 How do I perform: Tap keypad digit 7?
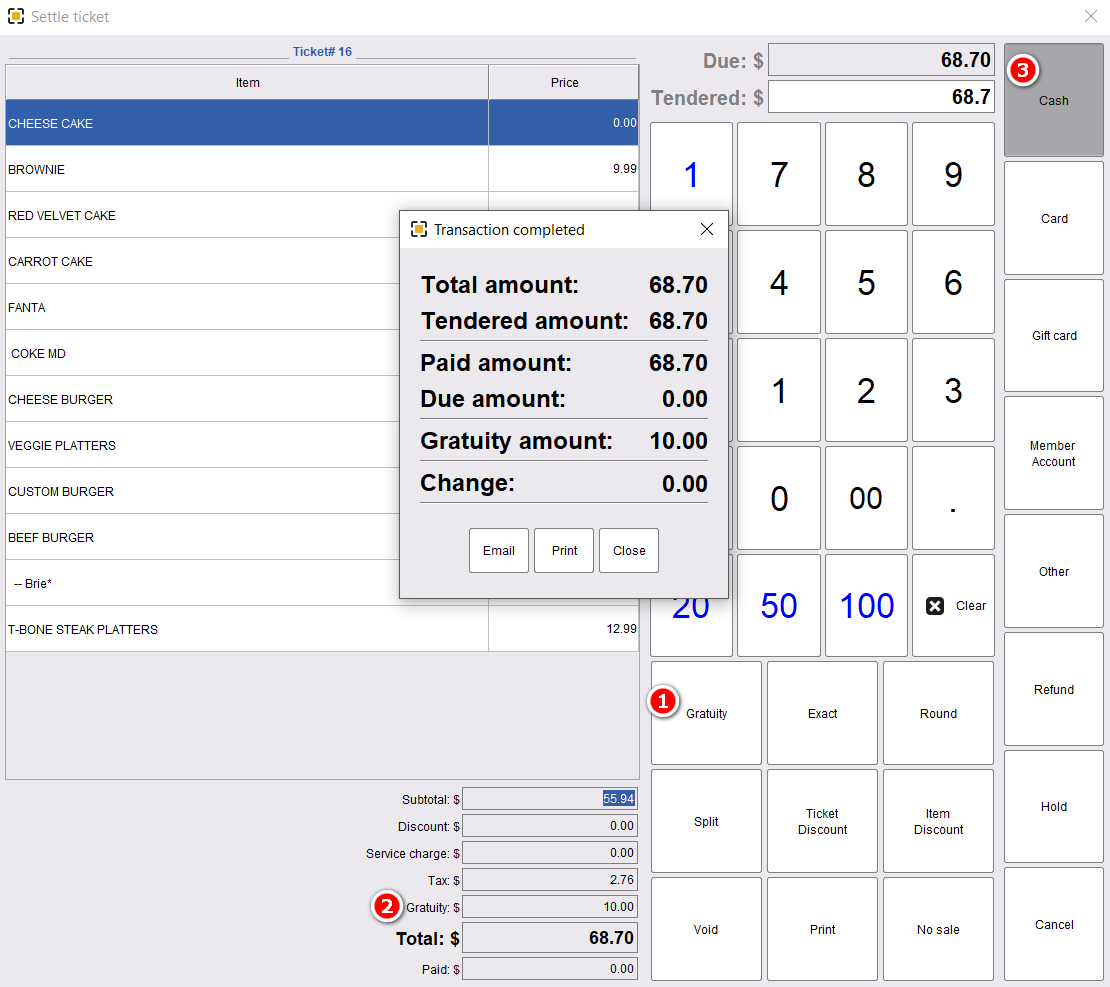(x=779, y=174)
